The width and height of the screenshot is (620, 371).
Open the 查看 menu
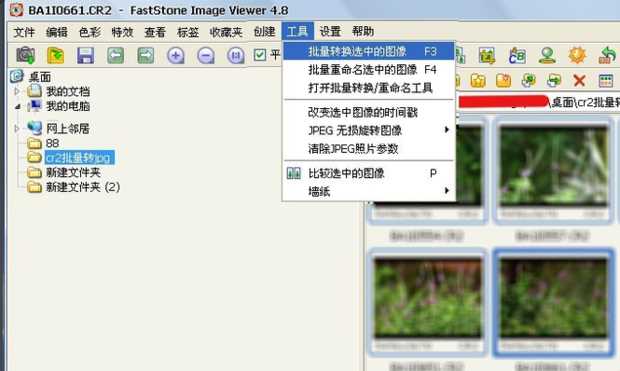pos(155,32)
